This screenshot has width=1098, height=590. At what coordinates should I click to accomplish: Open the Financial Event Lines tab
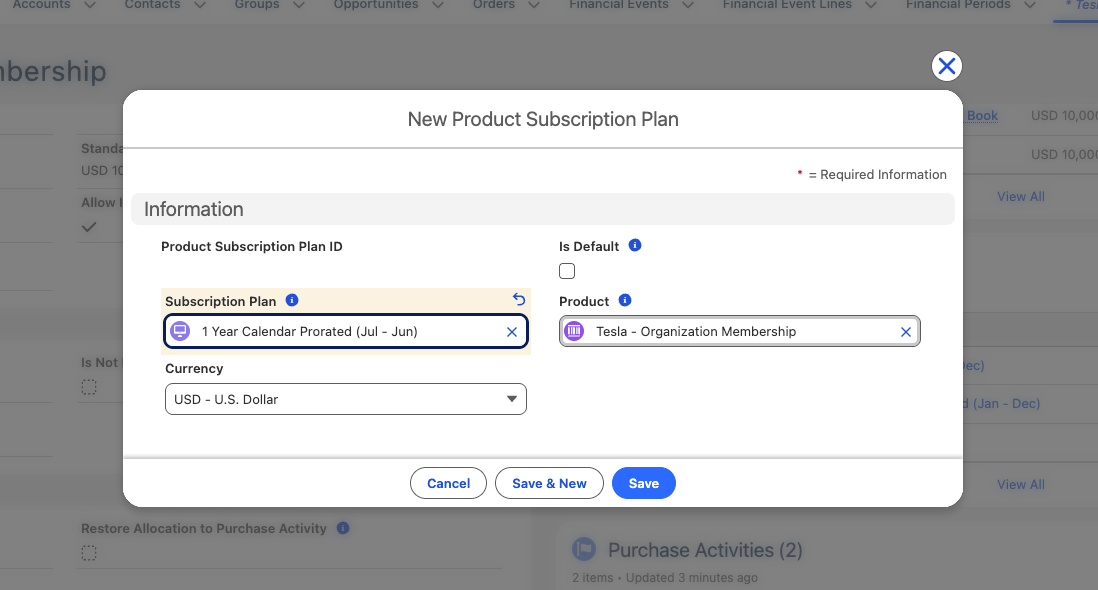787,5
